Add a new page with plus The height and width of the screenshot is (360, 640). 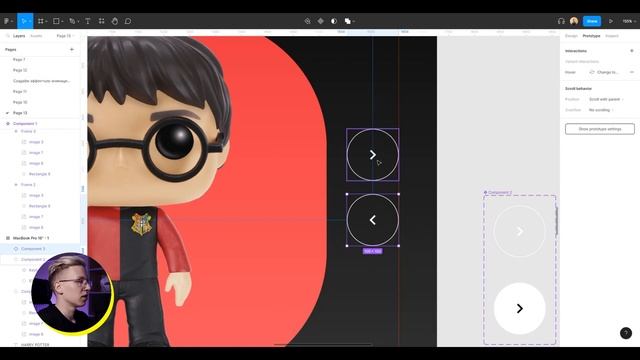click(72, 49)
